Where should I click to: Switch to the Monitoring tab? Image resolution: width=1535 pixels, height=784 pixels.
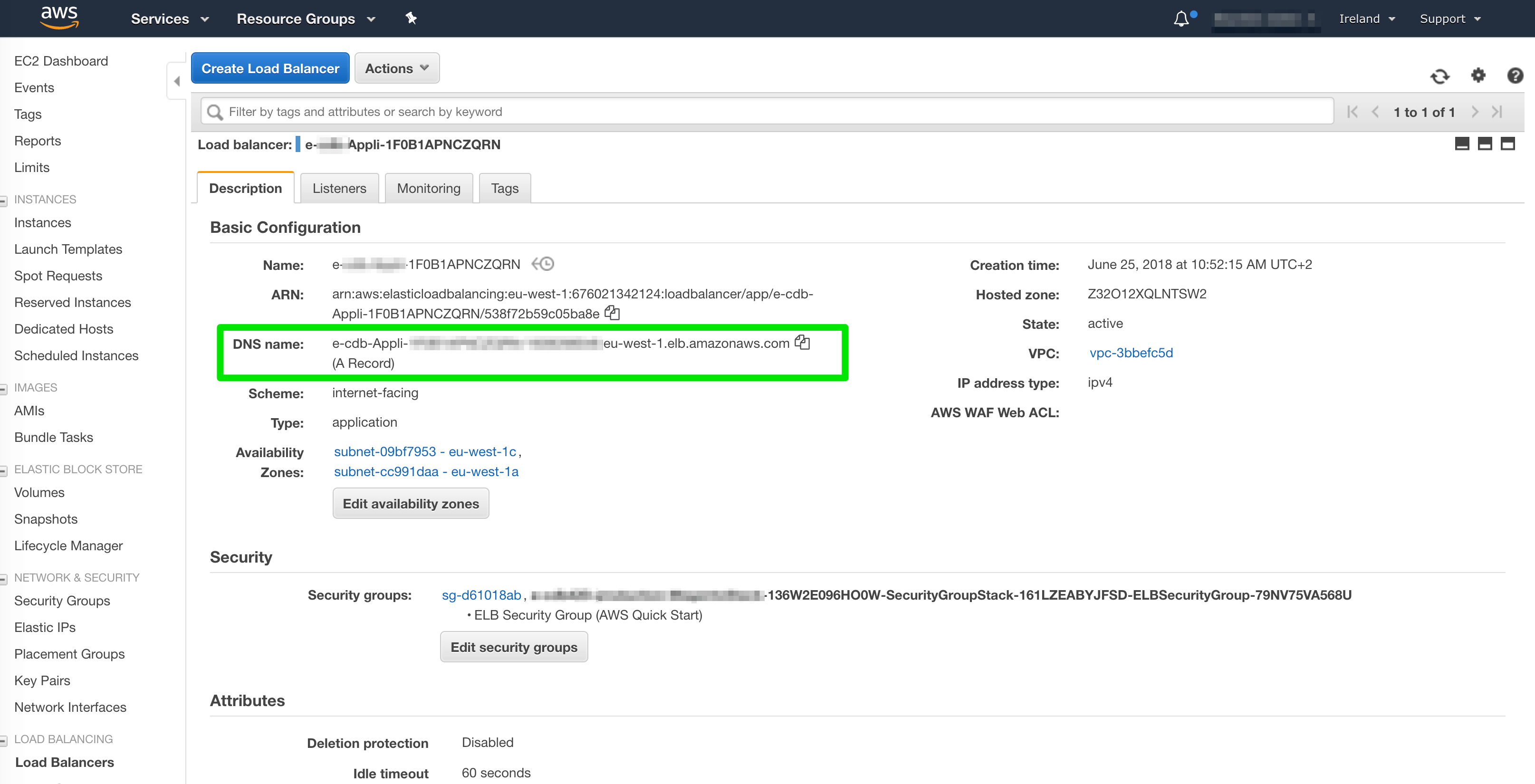[x=429, y=188]
